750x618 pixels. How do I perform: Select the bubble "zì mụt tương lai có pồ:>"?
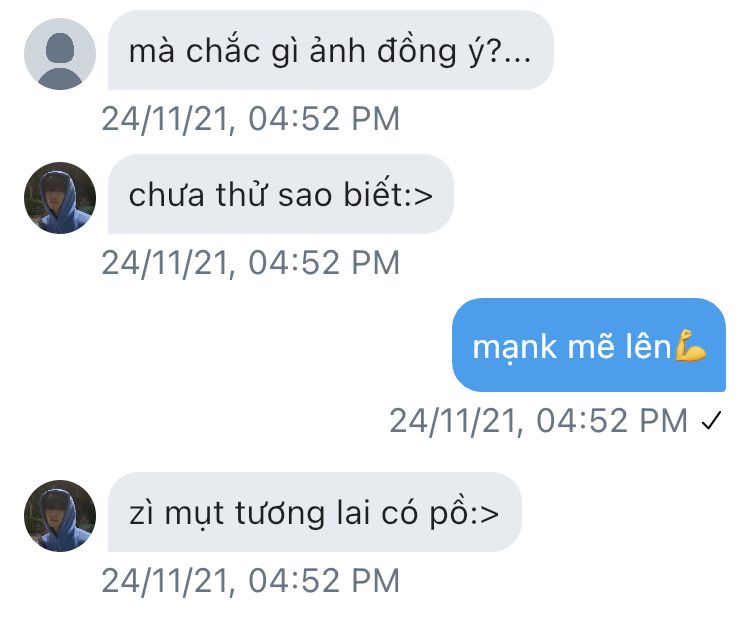(315, 512)
